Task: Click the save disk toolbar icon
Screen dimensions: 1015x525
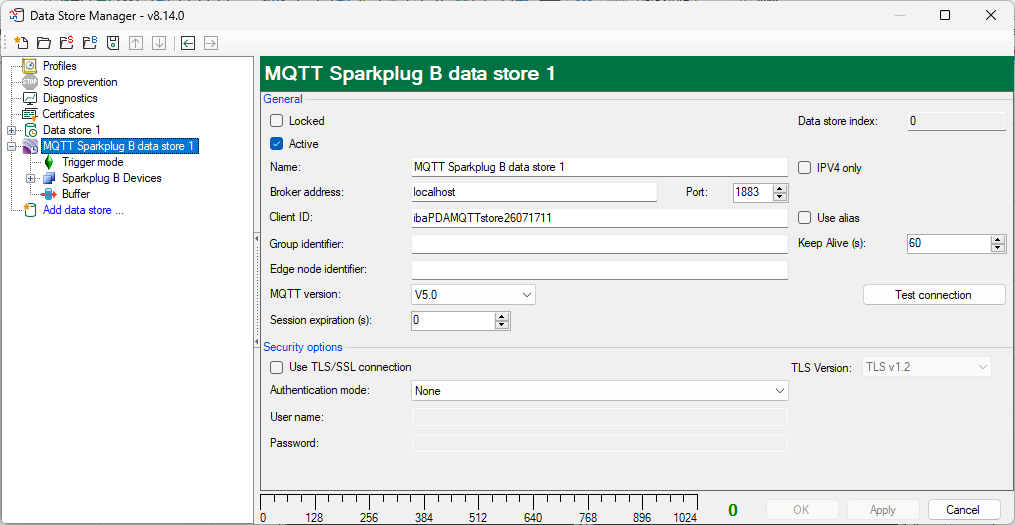Action: click(113, 43)
